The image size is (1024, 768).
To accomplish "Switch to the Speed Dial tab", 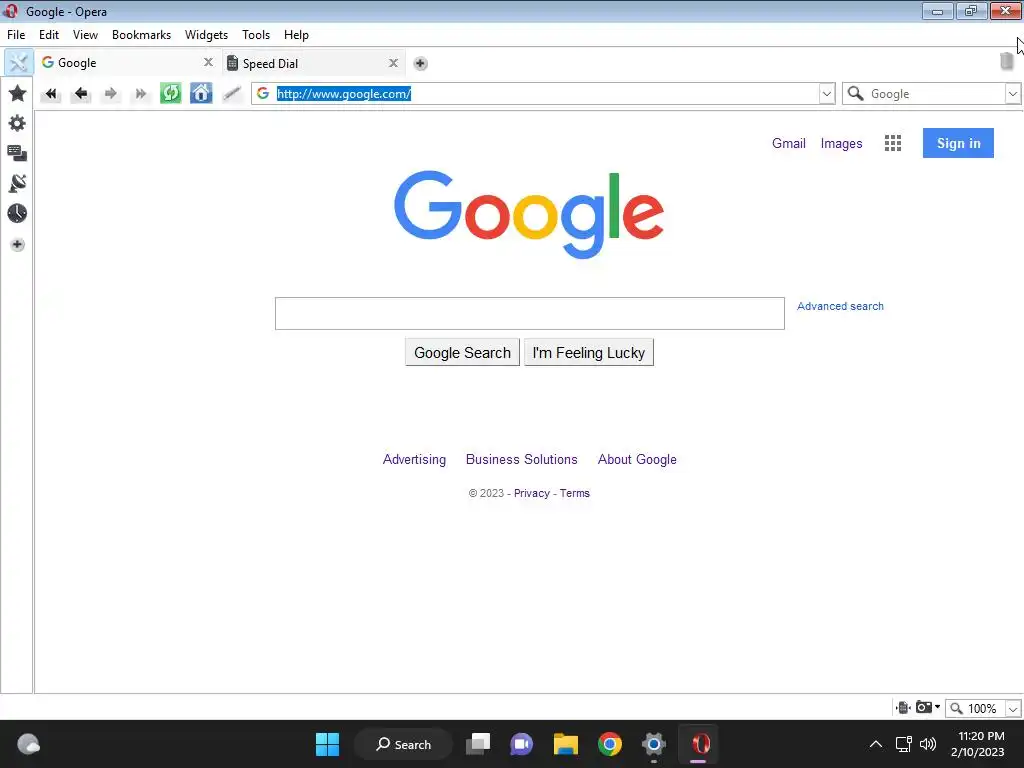I will tap(312, 63).
